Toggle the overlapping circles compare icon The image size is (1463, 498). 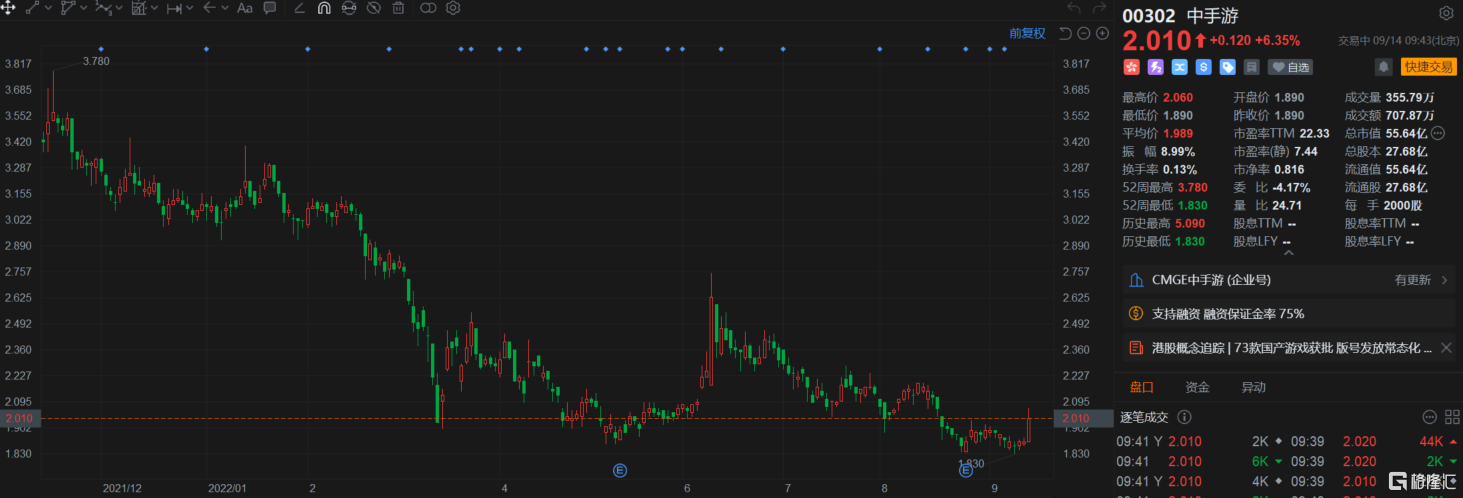coord(428,8)
